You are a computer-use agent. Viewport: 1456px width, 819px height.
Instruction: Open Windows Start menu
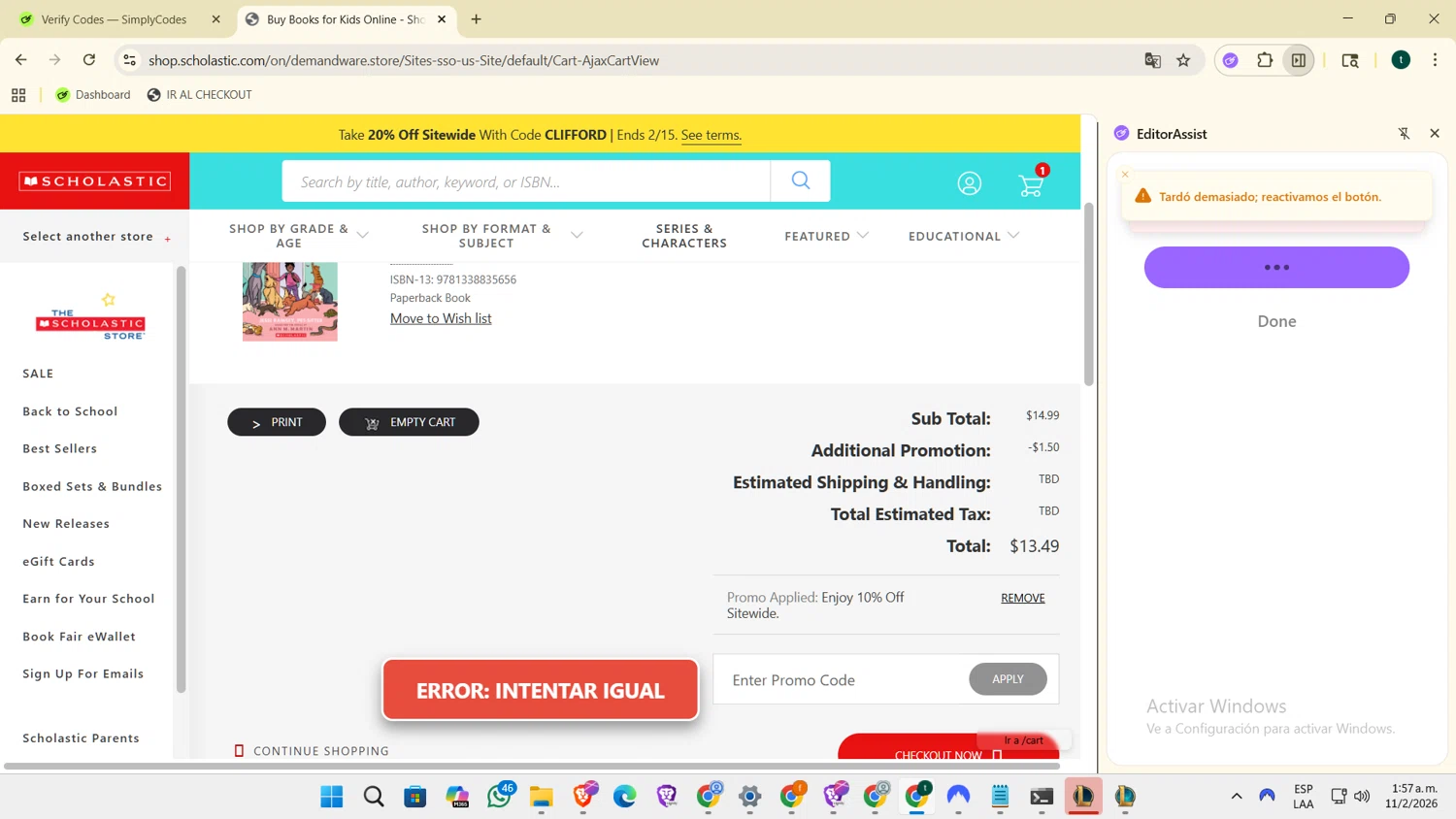point(332,797)
